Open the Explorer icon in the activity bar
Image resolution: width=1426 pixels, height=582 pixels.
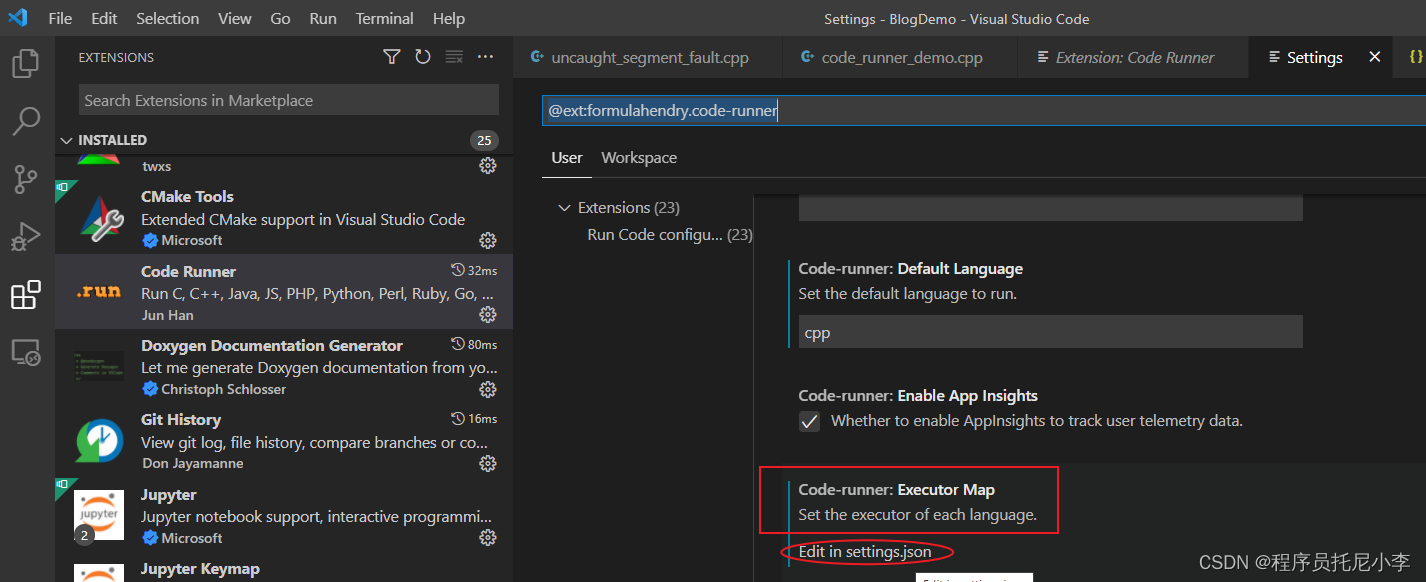point(26,63)
